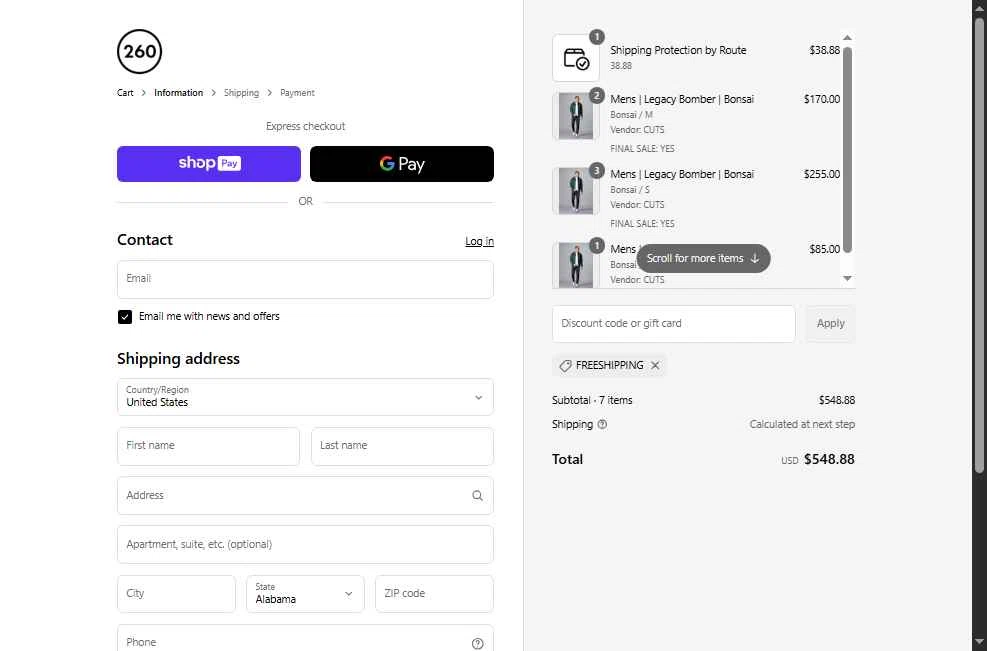Viewport: 987px width, 651px height.
Task: Click the ZIP code field
Action: pyautogui.click(x=434, y=594)
